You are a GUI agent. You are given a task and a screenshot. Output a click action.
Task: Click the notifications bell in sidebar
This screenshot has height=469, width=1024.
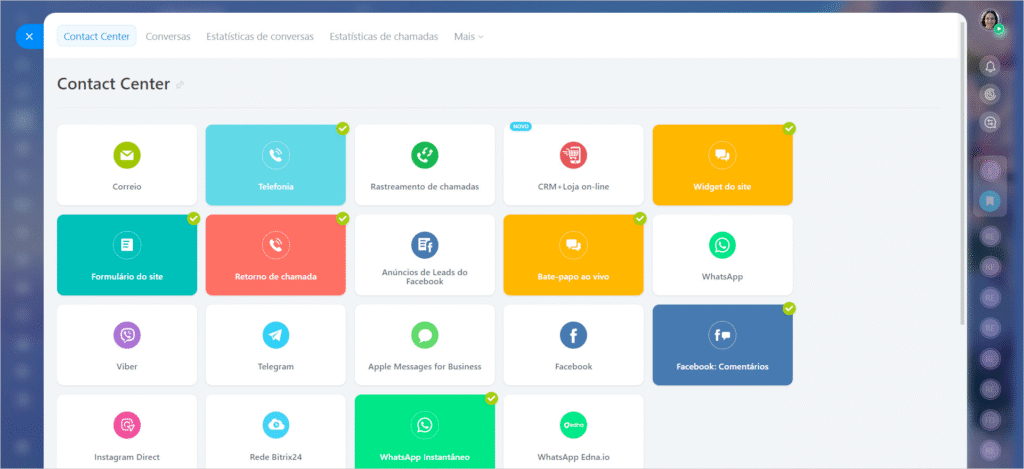pos(990,66)
